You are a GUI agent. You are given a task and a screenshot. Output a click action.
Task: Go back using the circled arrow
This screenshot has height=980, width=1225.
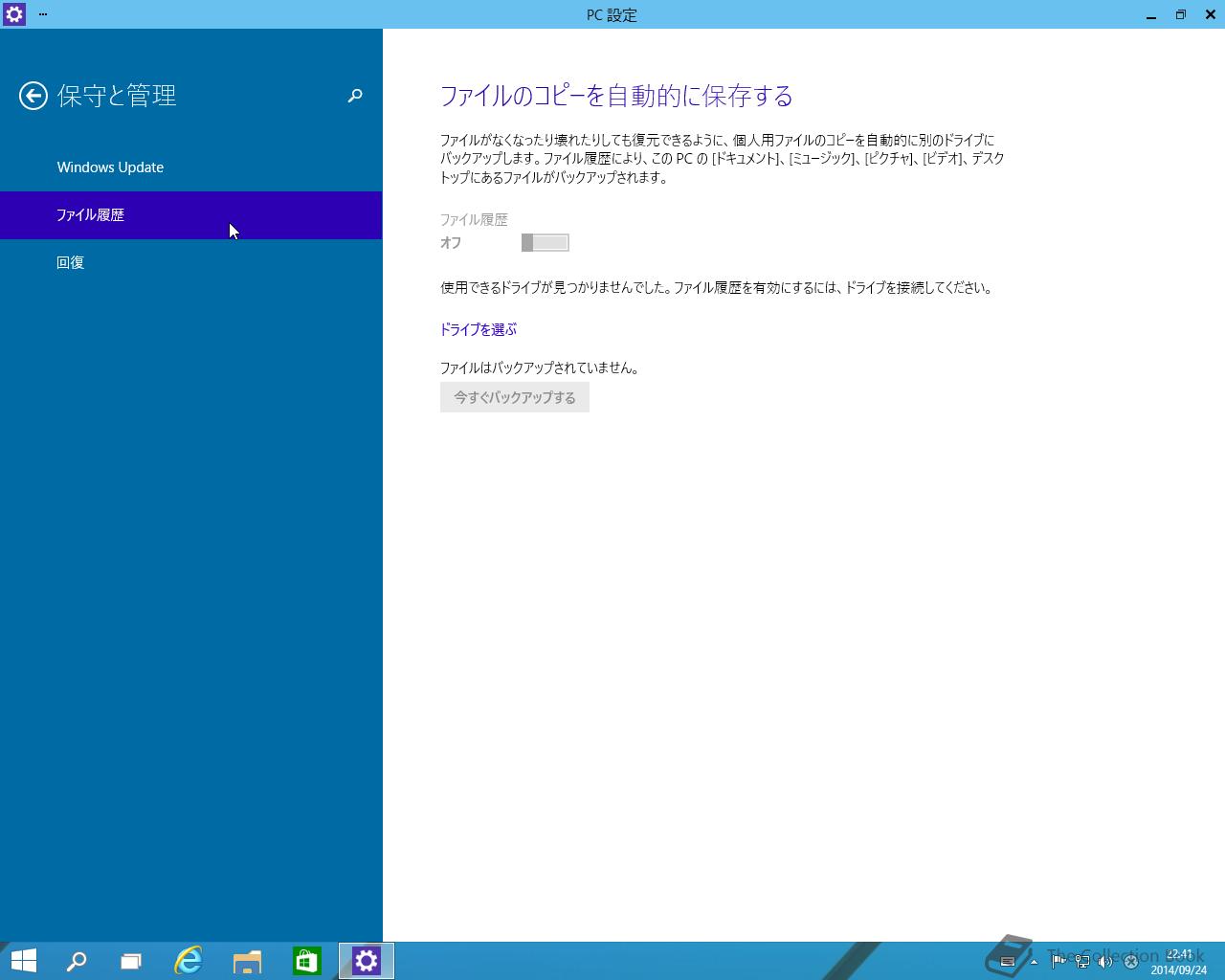point(33,96)
